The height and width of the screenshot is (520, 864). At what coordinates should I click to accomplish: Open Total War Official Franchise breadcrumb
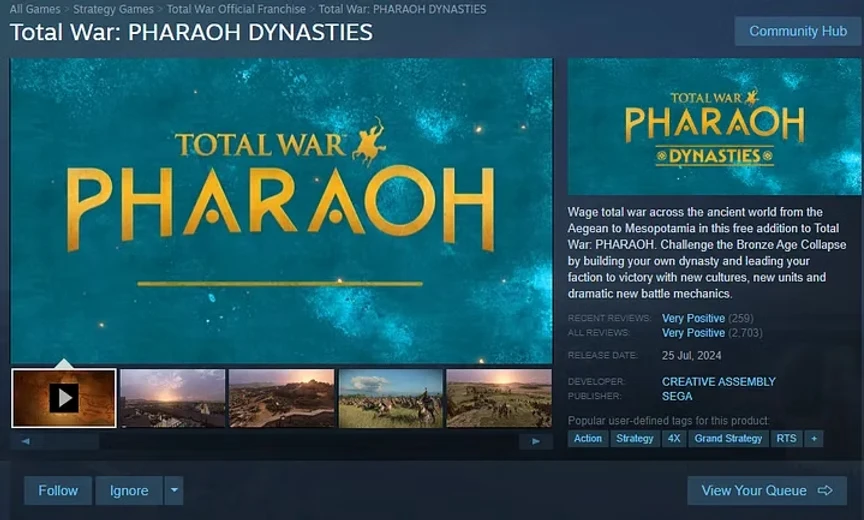(x=236, y=9)
